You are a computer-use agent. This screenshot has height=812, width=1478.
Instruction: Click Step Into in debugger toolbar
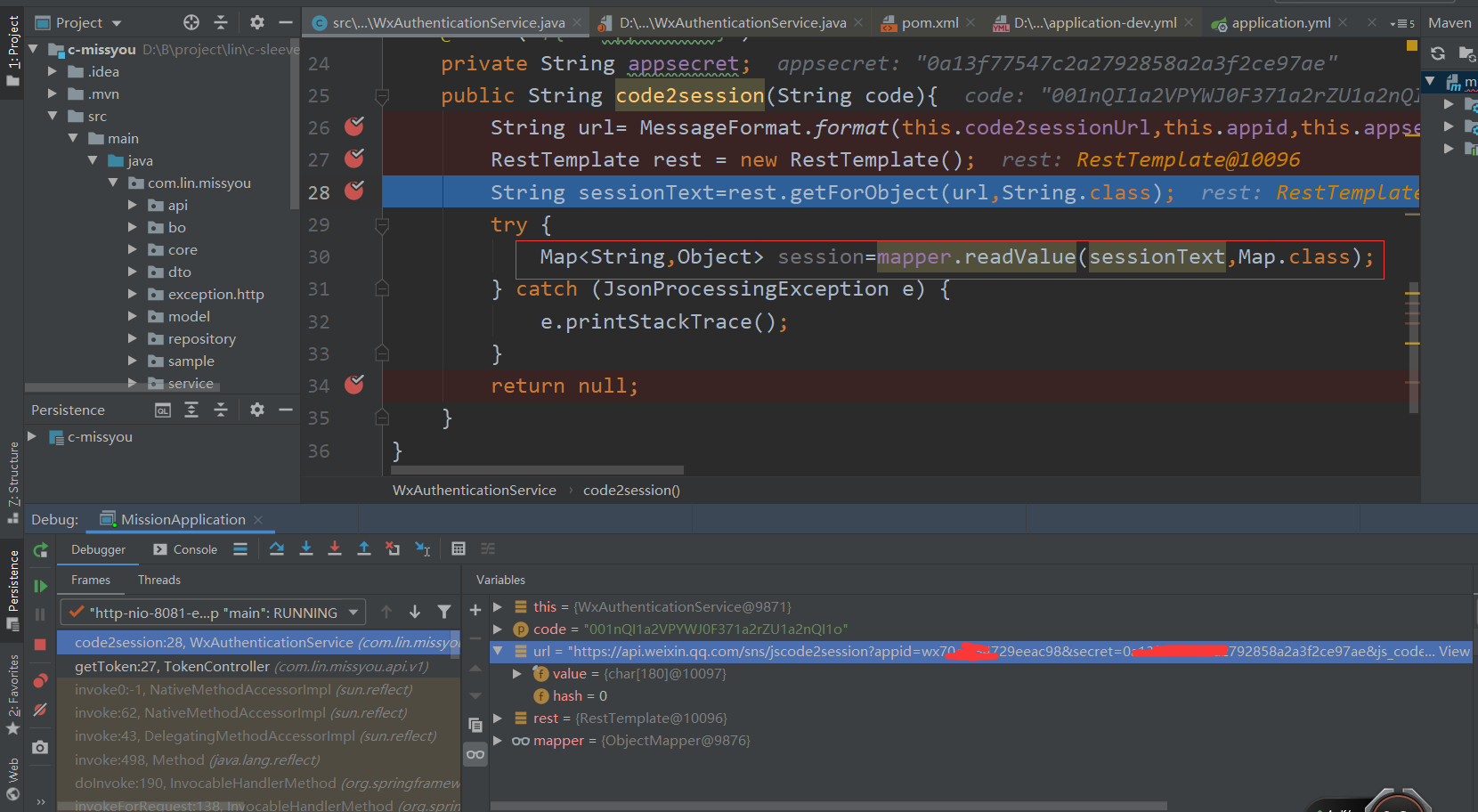pos(306,548)
